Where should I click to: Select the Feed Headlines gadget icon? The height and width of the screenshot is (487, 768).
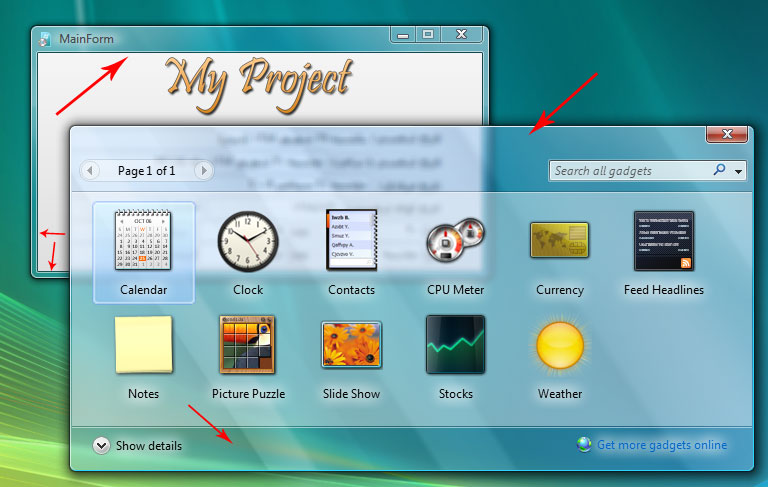tap(664, 241)
